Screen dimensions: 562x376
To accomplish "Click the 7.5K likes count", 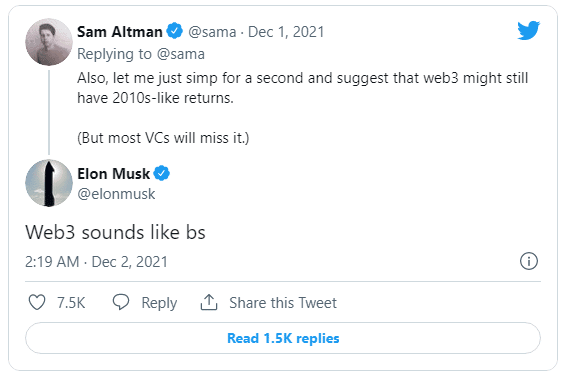I will (71, 303).
